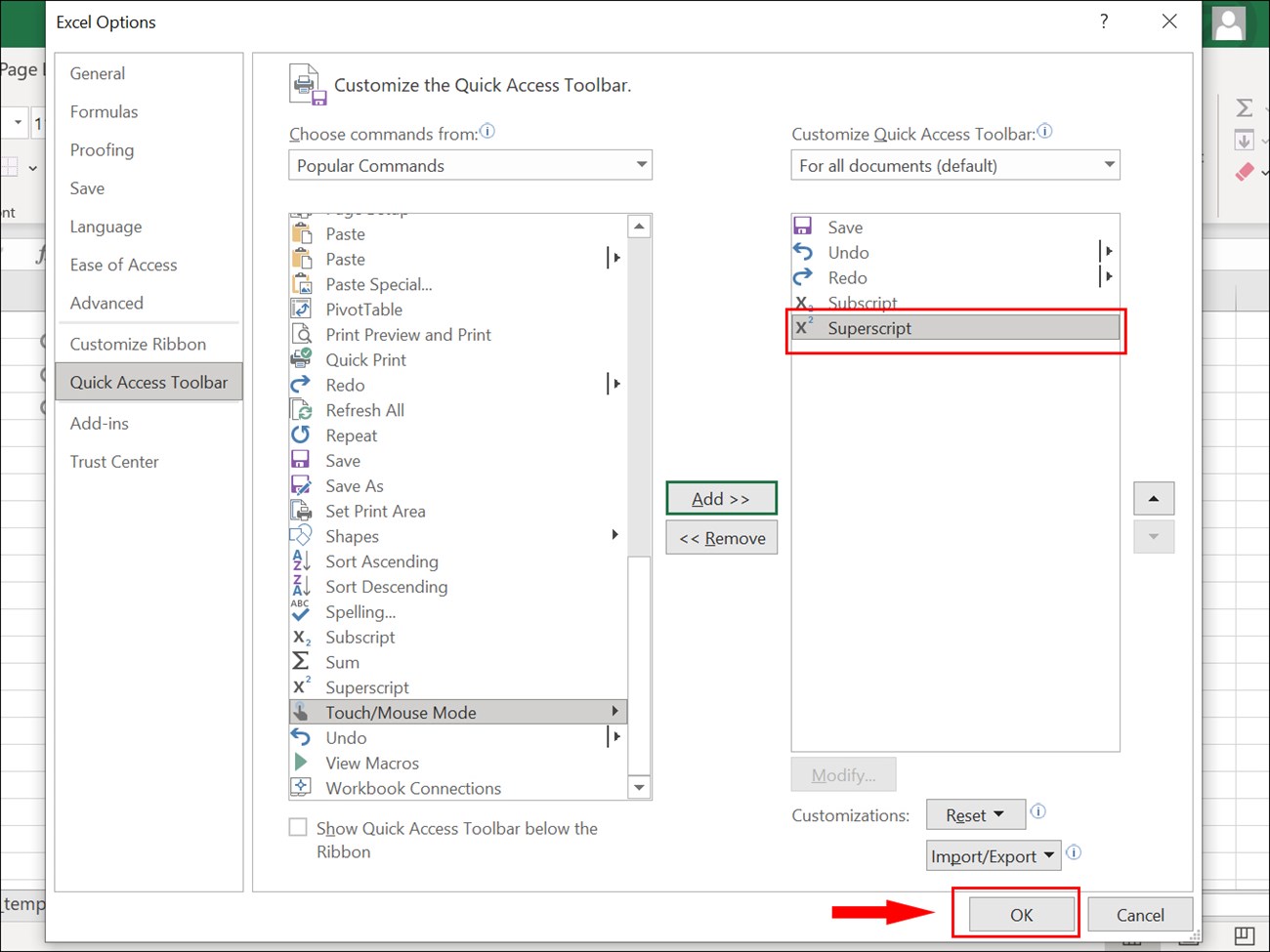This screenshot has width=1270, height=952.
Task: Click the Paste Special command icon
Action: (301, 284)
